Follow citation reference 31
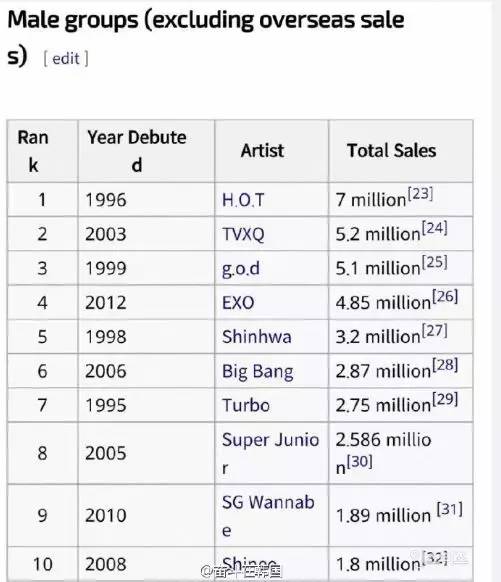This screenshot has width=501, height=582. coord(449,509)
